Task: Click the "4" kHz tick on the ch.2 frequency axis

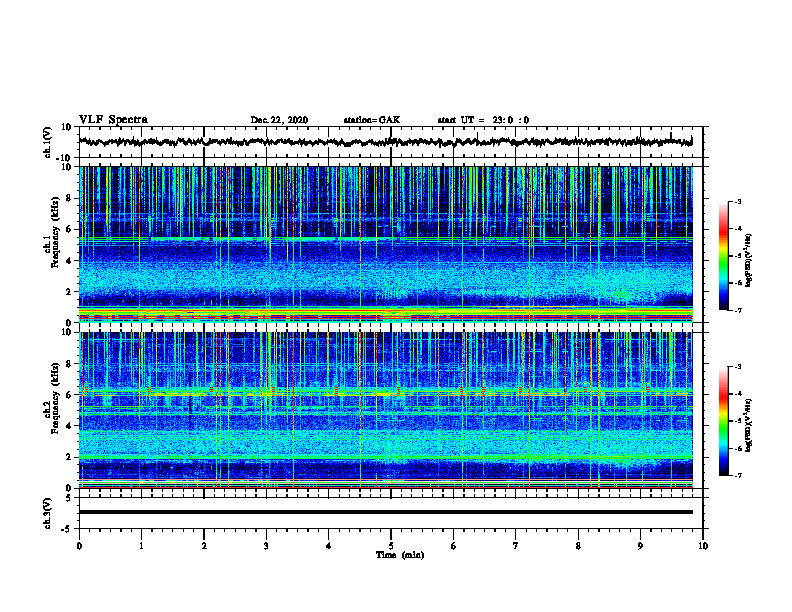Action: pos(70,426)
